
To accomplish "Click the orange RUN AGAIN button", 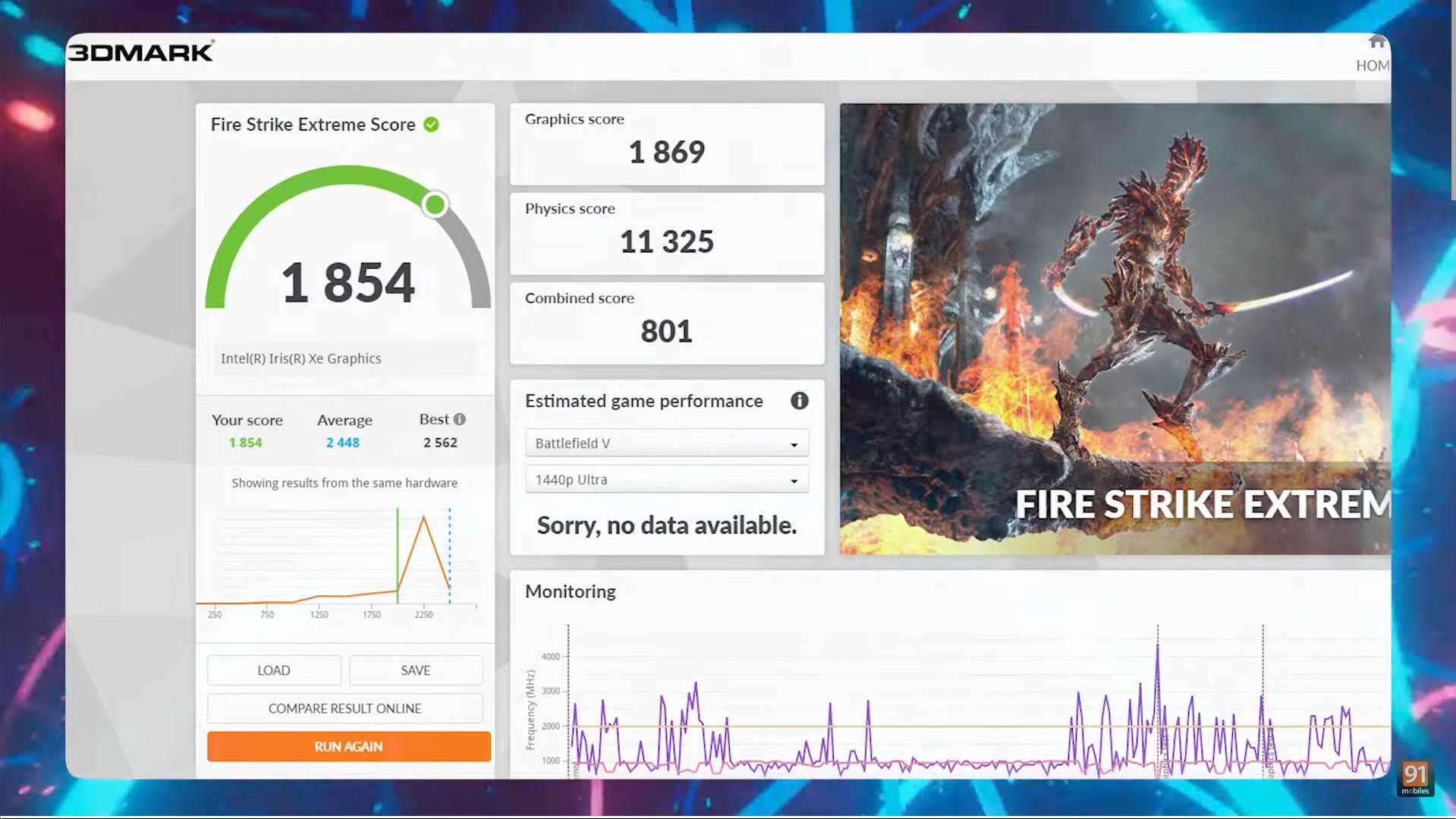I will pyautogui.click(x=349, y=746).
